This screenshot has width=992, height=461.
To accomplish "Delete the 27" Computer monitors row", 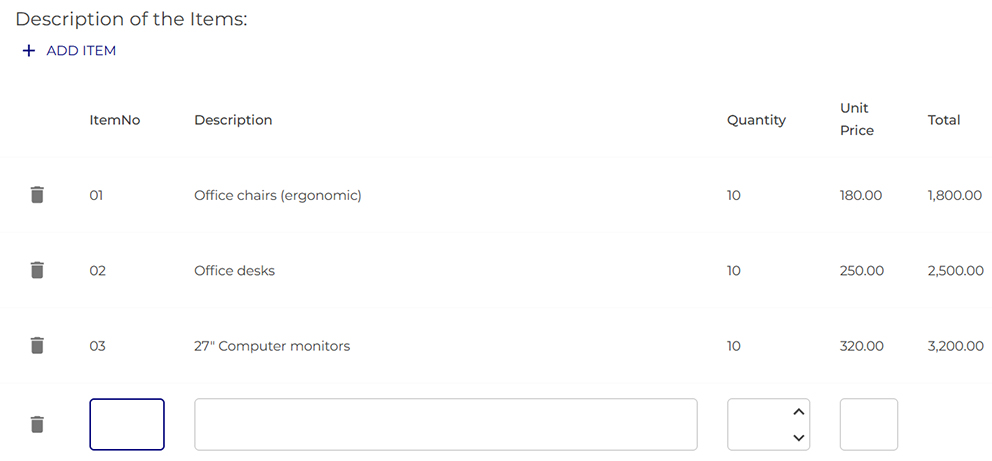I will tap(37, 346).
